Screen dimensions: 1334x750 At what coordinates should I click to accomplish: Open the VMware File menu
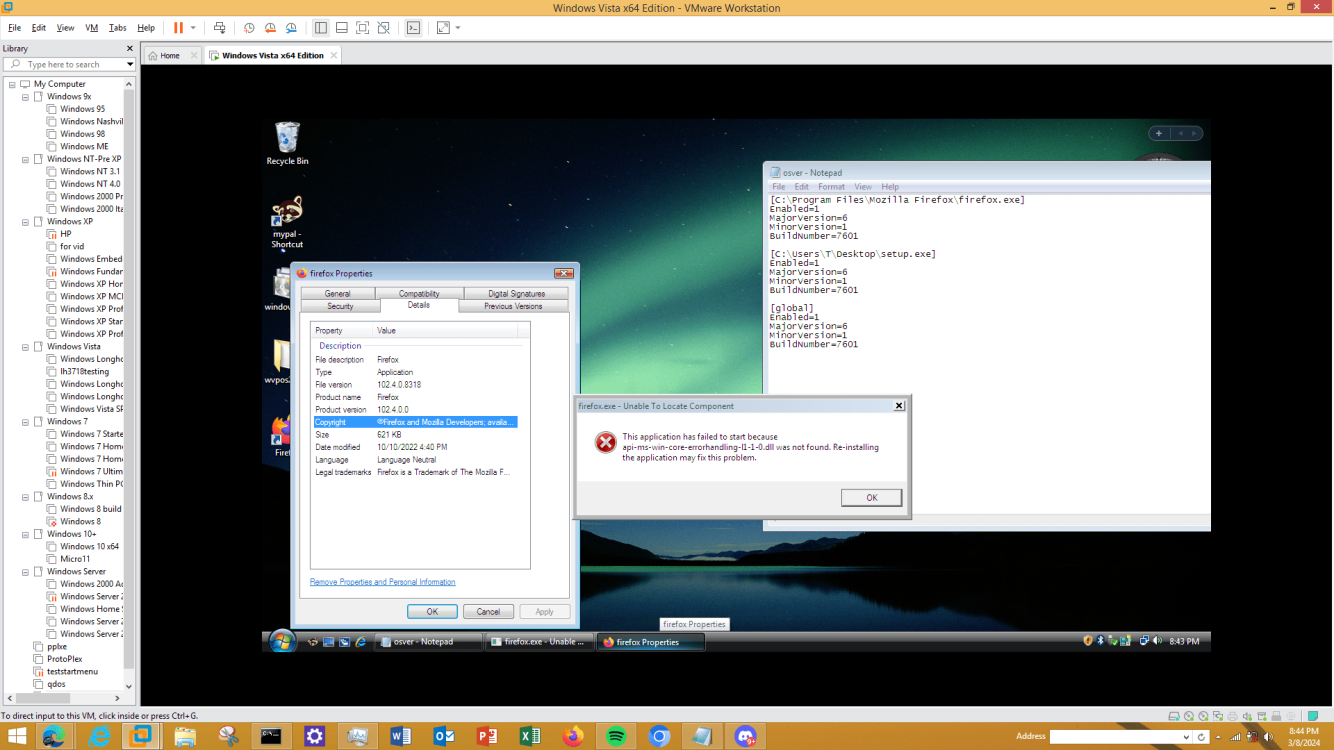coord(14,28)
